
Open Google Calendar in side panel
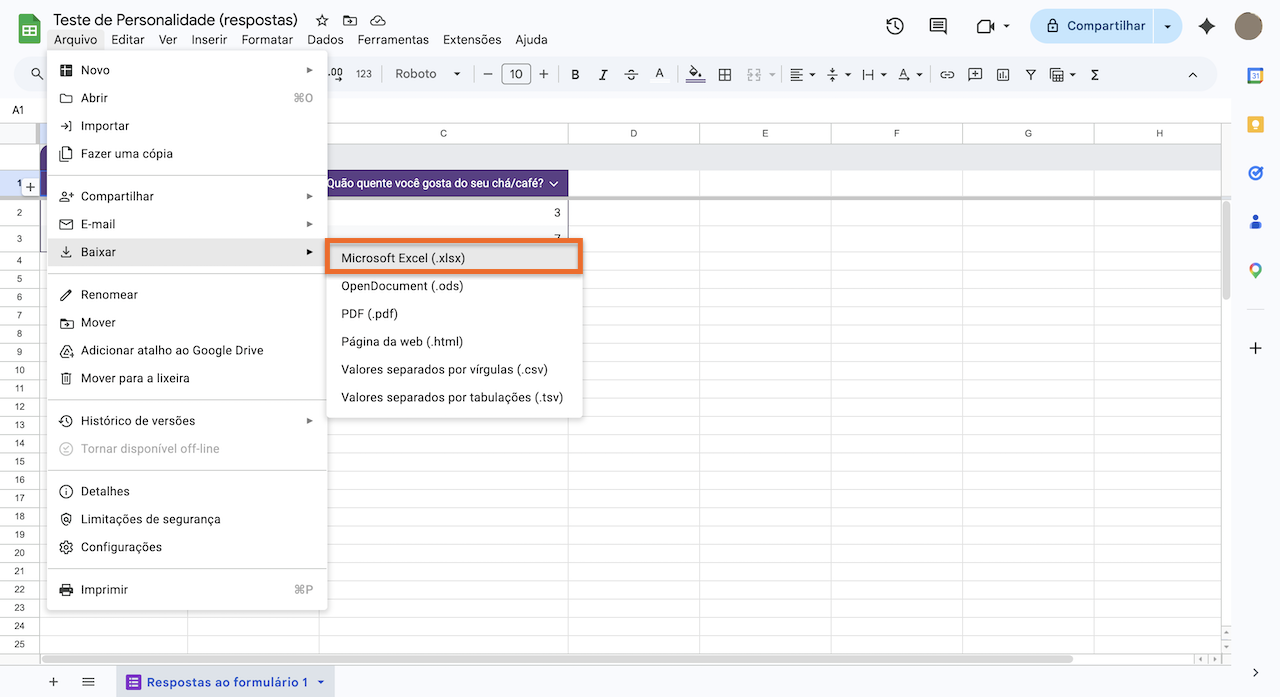point(1256,75)
